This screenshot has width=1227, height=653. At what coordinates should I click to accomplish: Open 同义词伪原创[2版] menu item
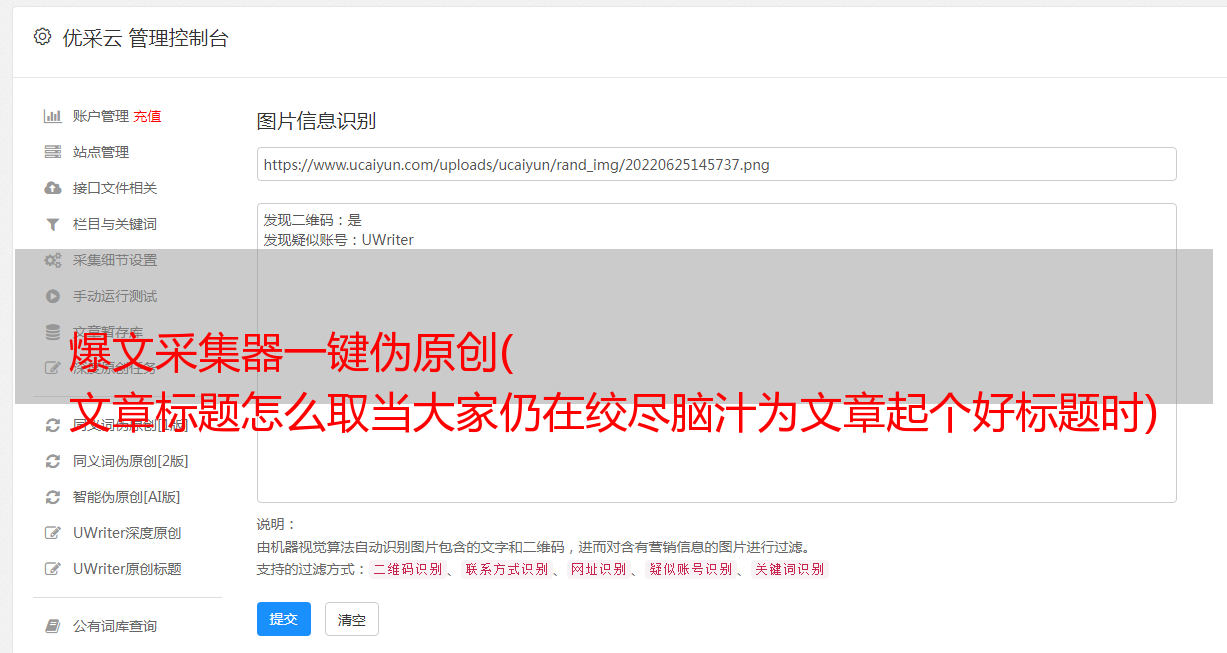pos(130,461)
